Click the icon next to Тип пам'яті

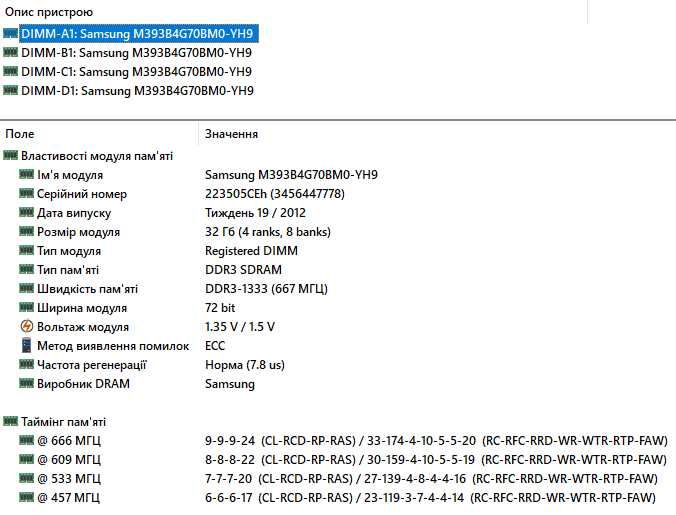[x=26, y=269]
